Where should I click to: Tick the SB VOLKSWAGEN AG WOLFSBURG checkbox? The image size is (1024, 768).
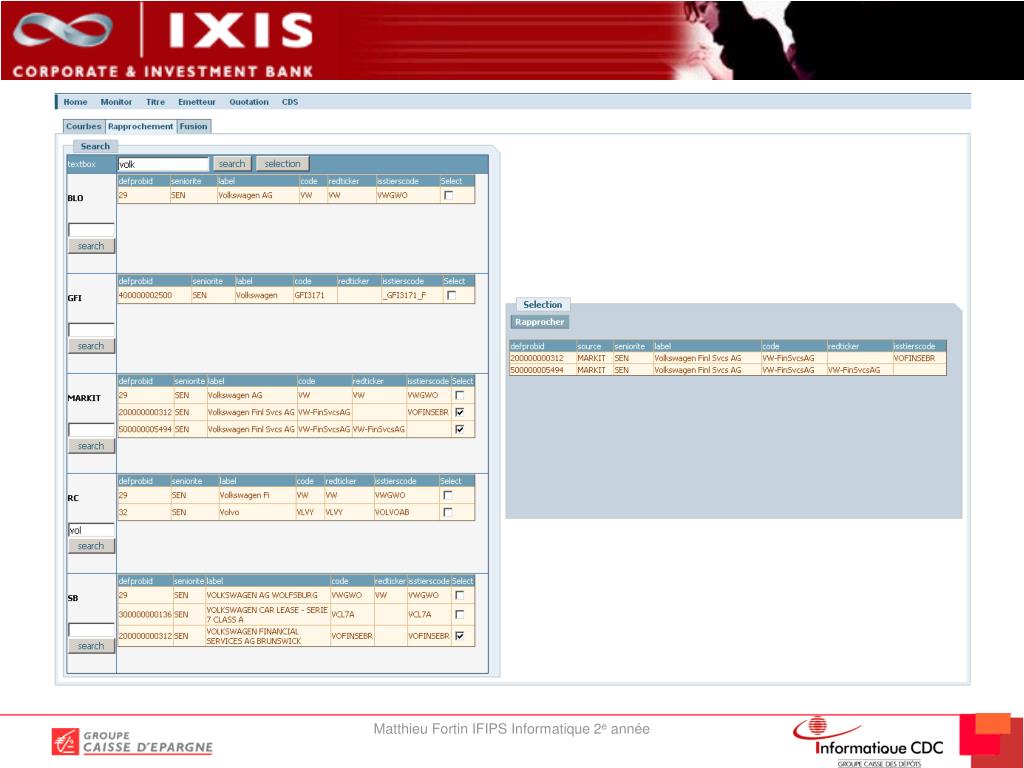(x=460, y=595)
